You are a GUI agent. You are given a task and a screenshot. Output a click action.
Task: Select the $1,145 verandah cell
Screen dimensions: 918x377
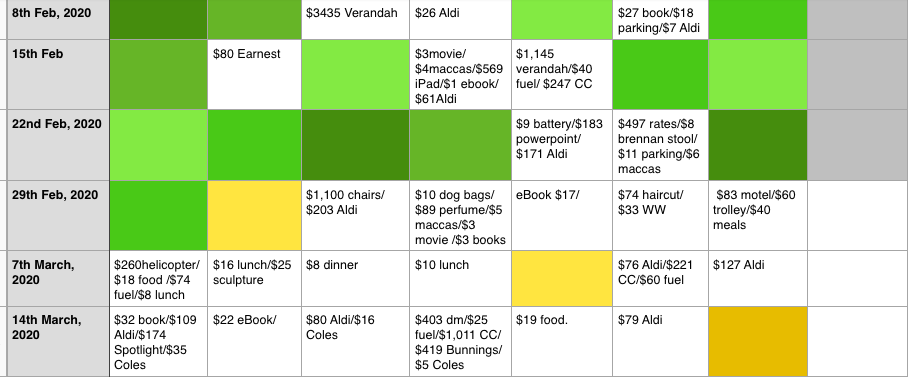click(562, 75)
